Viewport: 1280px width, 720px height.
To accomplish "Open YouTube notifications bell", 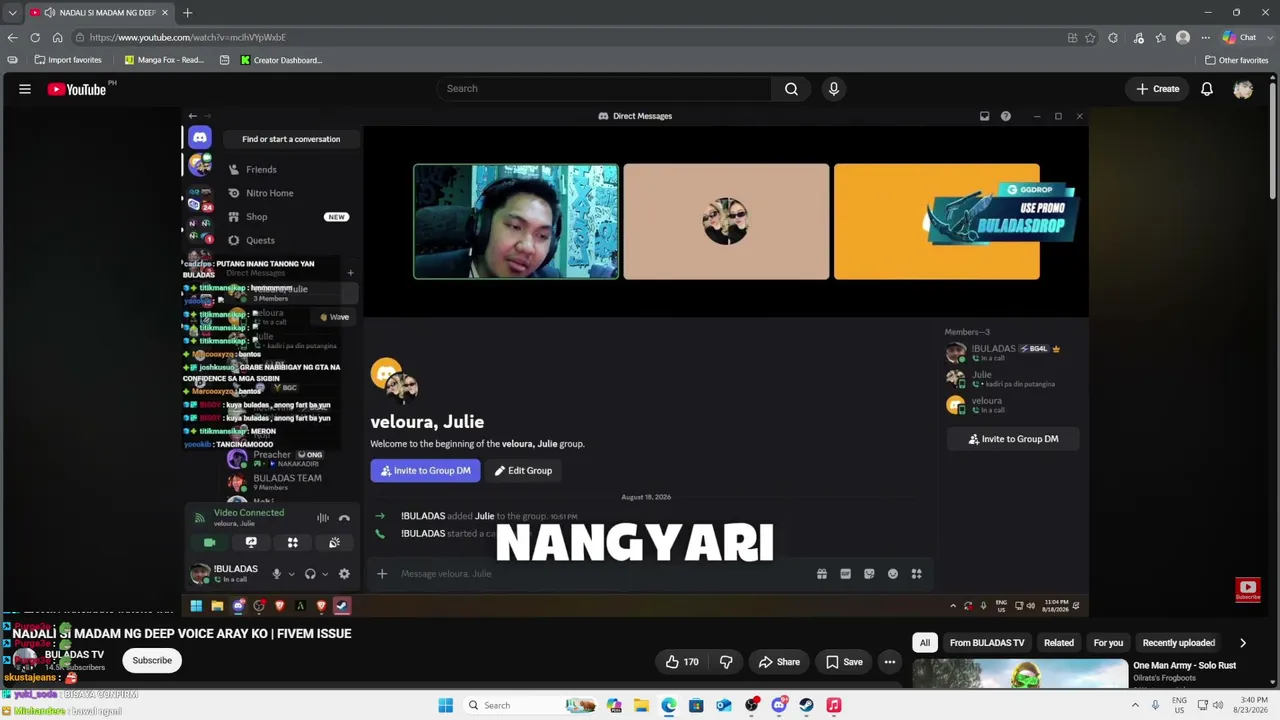I will coord(1207,89).
